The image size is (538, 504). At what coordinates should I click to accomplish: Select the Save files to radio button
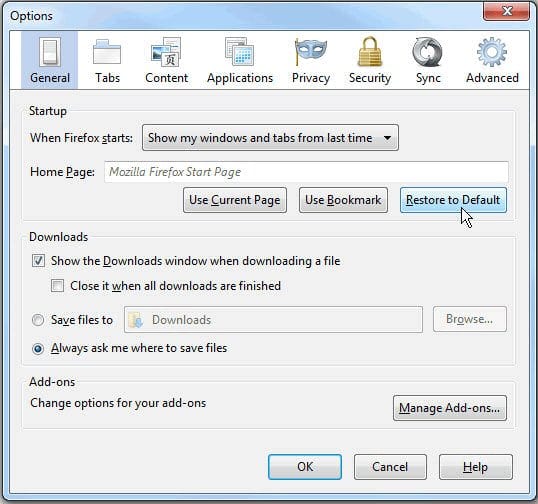(38, 320)
